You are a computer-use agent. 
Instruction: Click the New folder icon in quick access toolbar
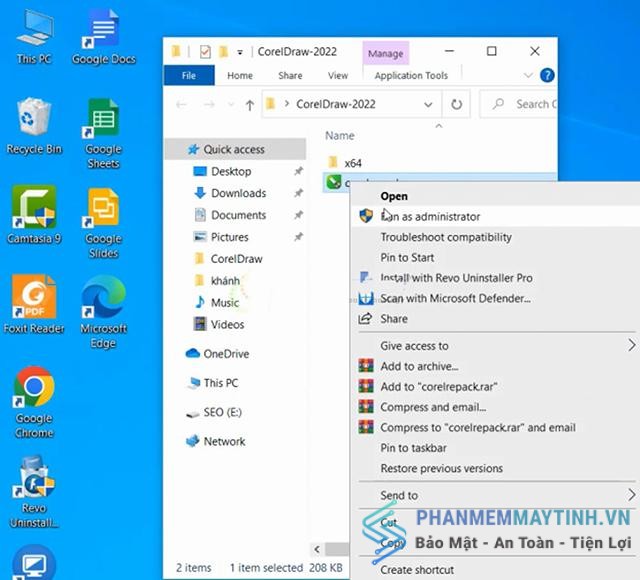click(x=223, y=52)
